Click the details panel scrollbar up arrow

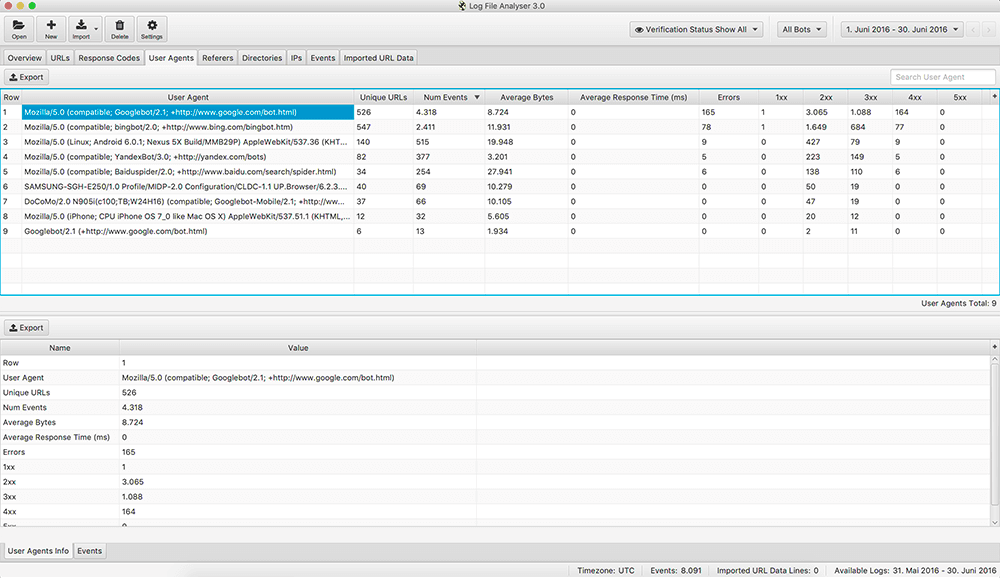point(994,360)
